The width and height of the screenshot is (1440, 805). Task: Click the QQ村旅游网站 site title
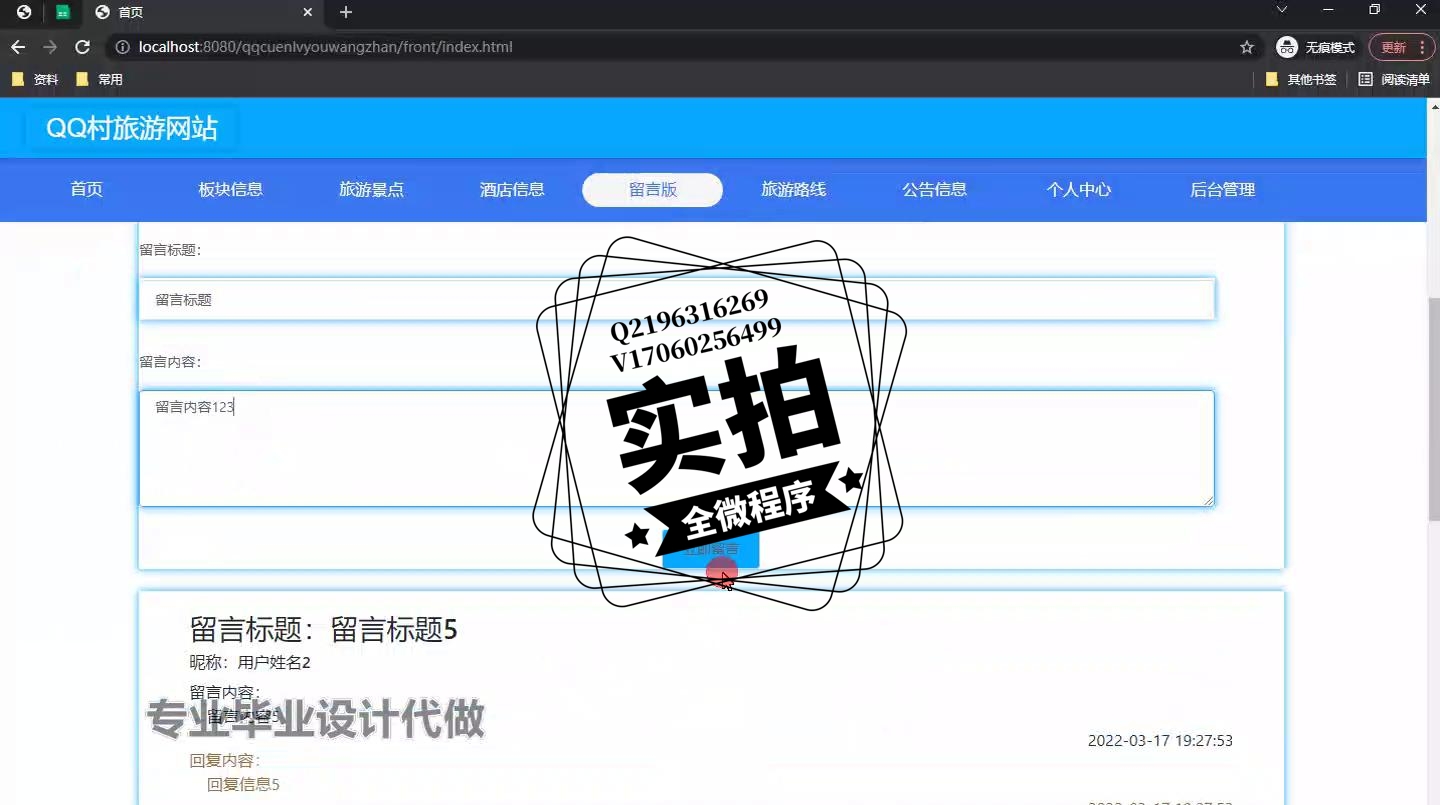point(132,129)
